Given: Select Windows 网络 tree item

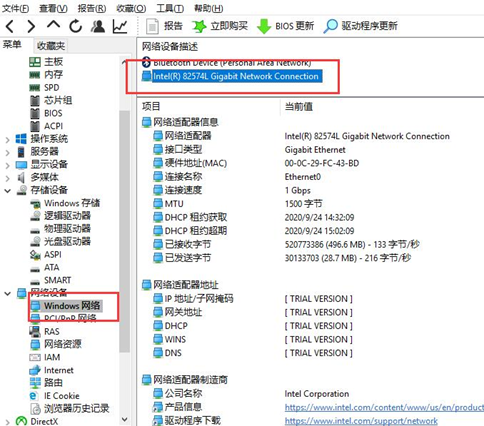Looking at the screenshot, I should click(x=65, y=306).
